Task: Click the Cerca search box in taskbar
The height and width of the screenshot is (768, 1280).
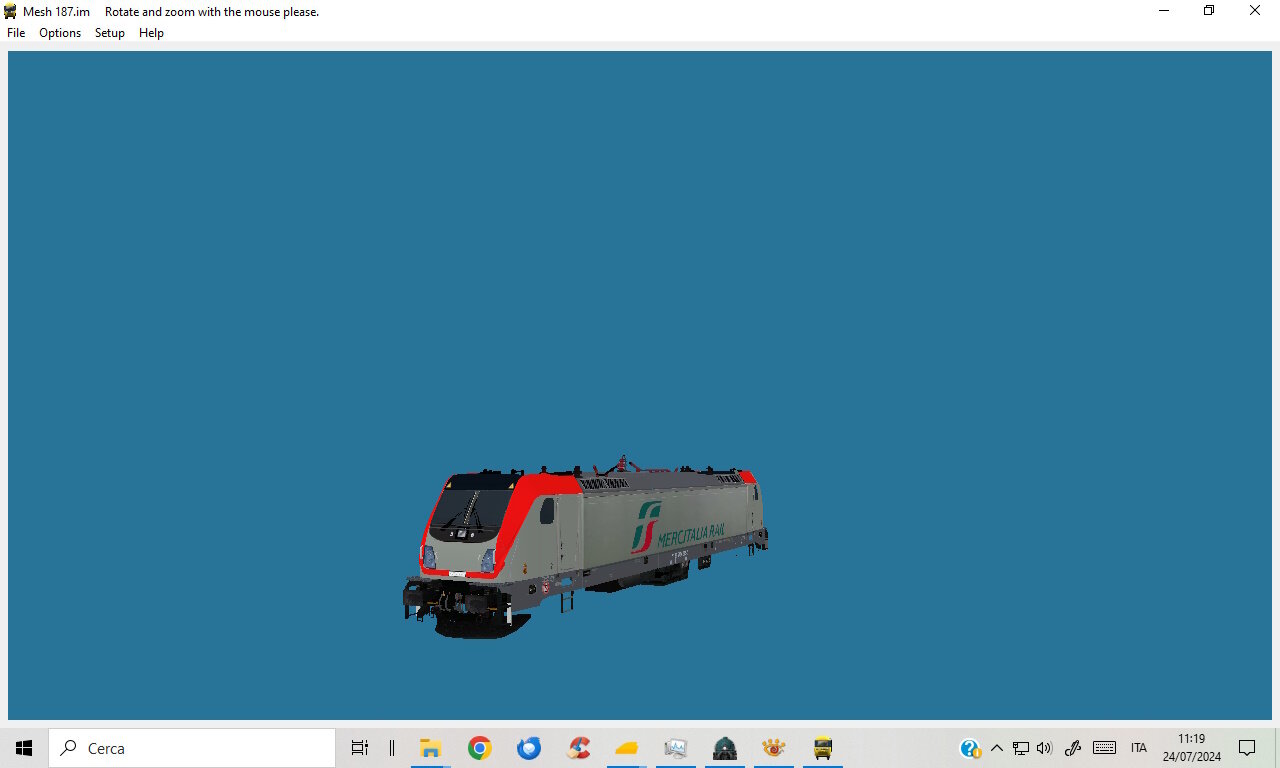Action: click(x=192, y=748)
